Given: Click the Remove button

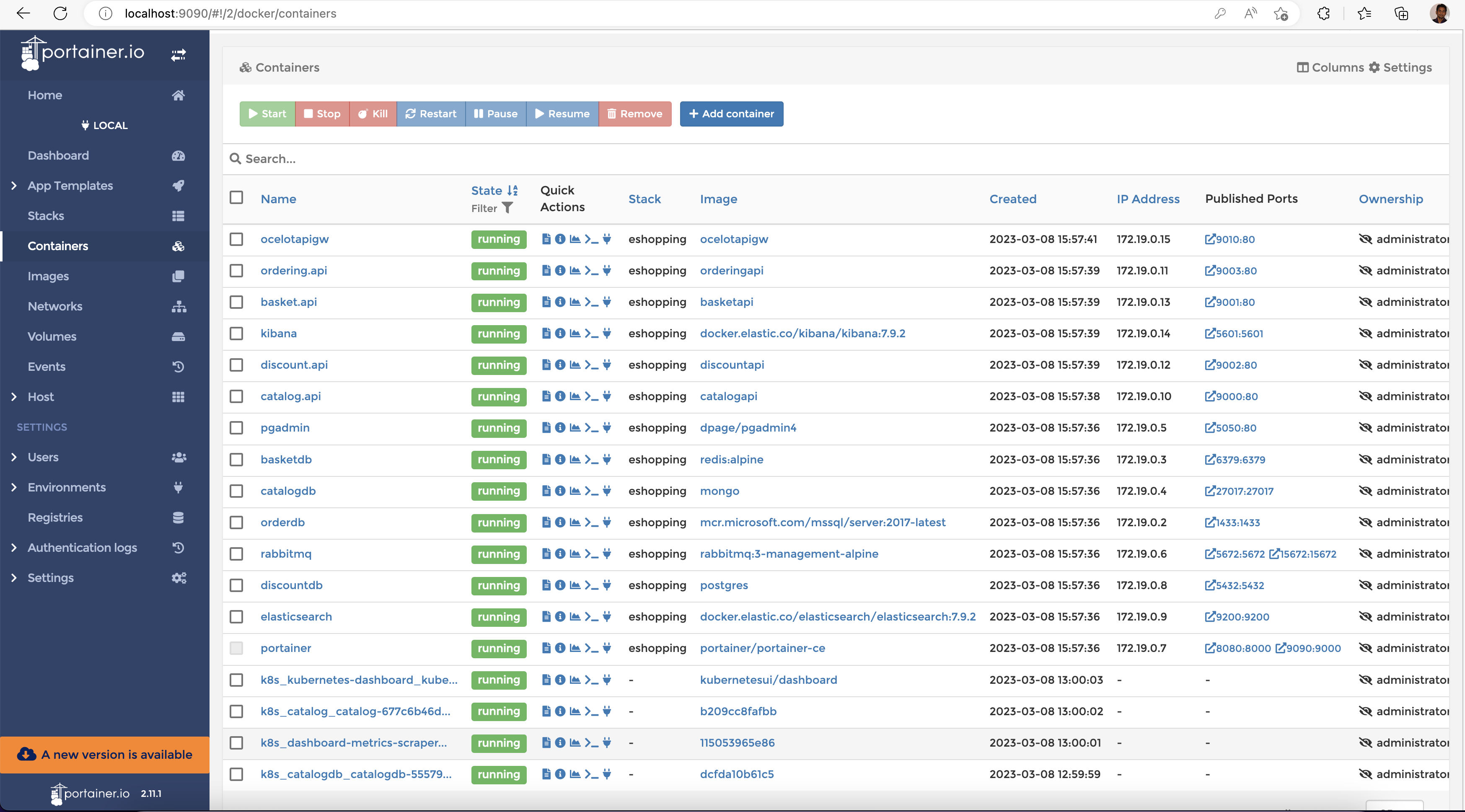Looking at the screenshot, I should pyautogui.click(x=635, y=114).
